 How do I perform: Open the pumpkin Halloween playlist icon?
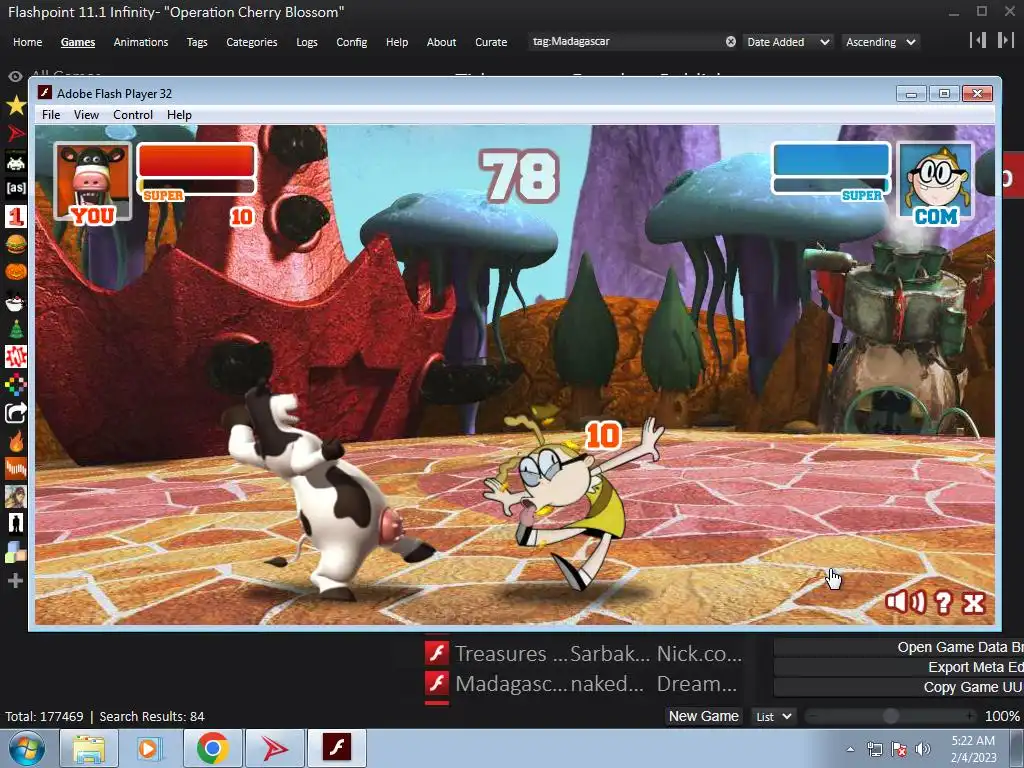pos(16,271)
